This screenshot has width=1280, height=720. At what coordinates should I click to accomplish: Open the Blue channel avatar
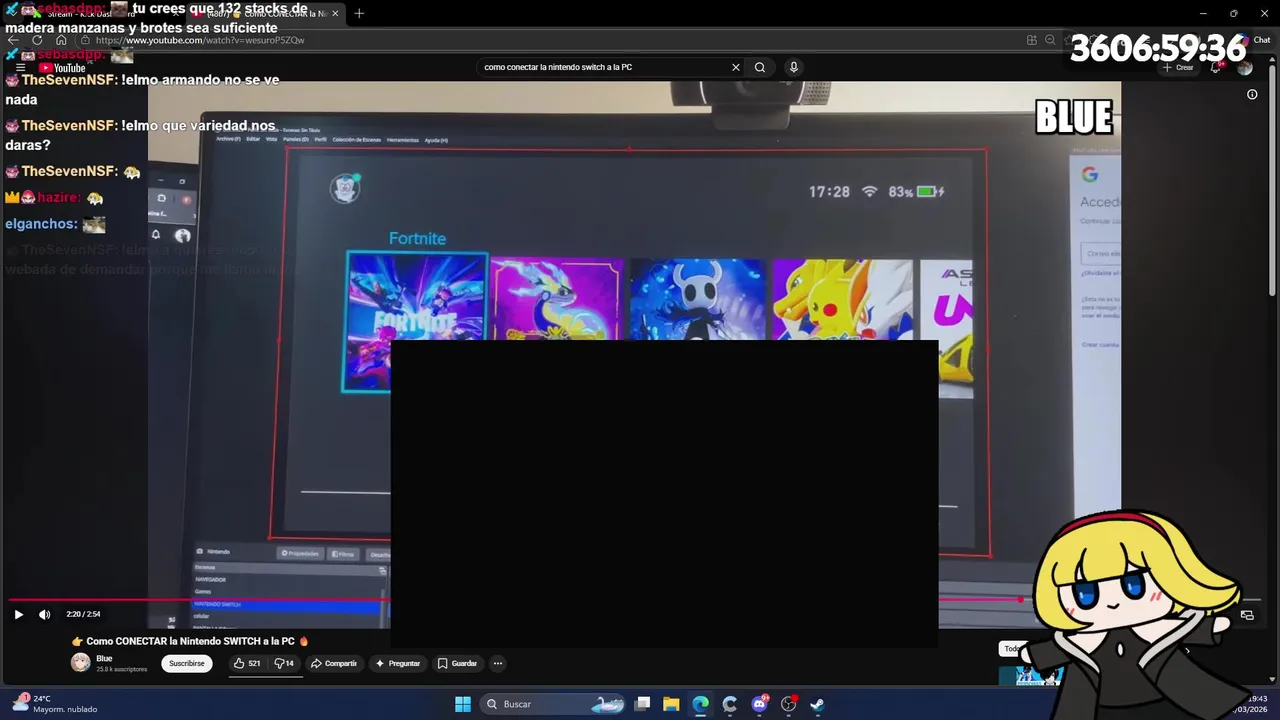80,662
